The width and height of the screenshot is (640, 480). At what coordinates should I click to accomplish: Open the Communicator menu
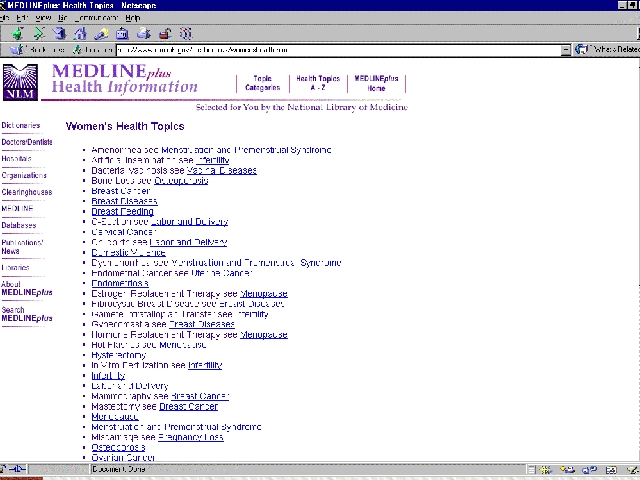[x=100, y=18]
